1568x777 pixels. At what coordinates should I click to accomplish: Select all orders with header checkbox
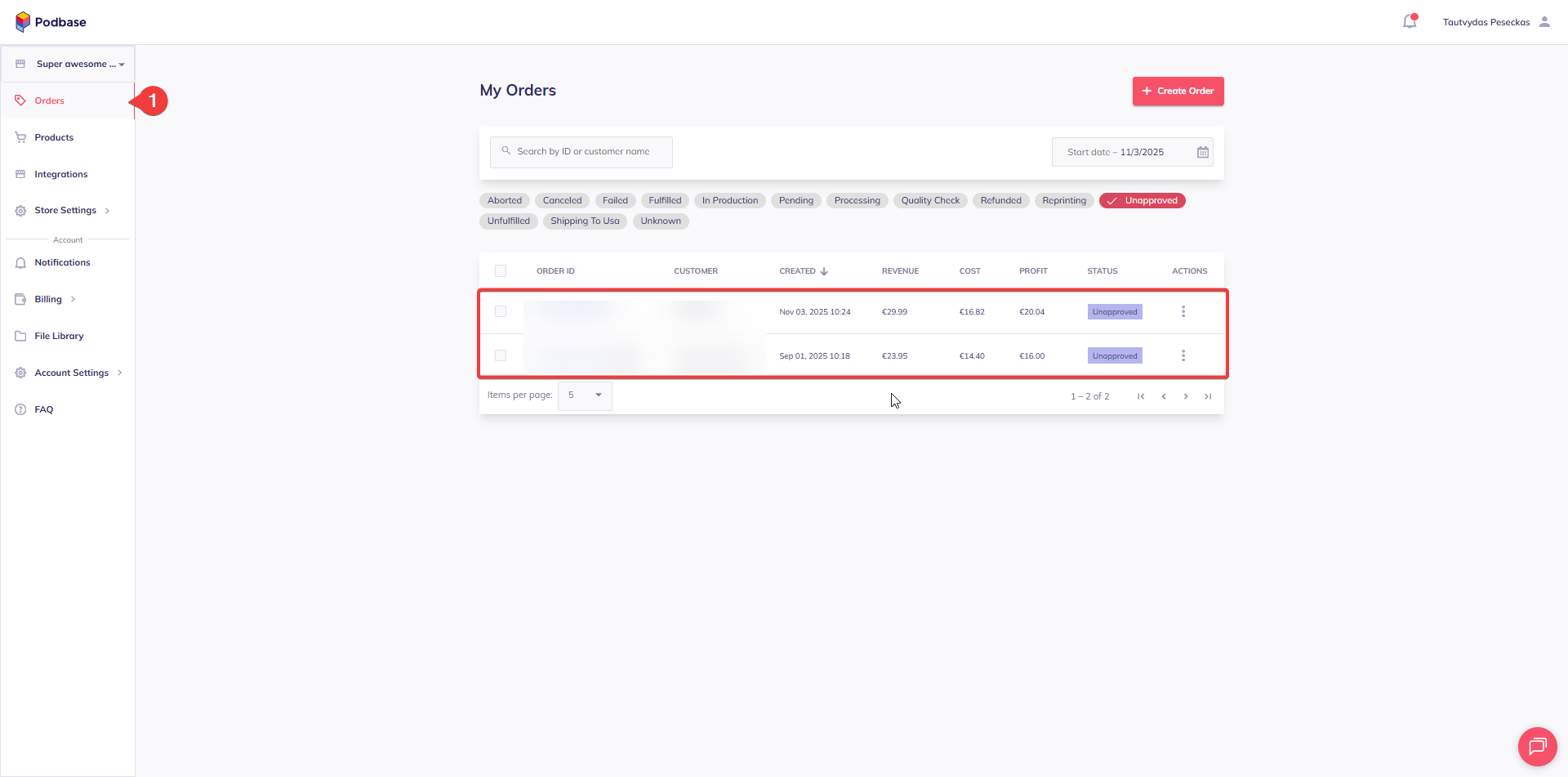501,271
